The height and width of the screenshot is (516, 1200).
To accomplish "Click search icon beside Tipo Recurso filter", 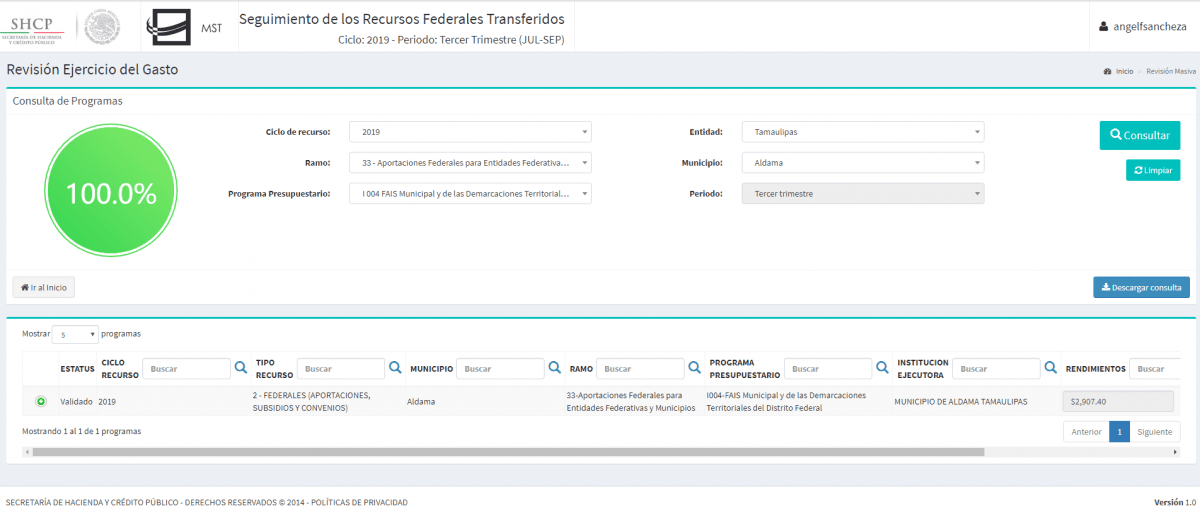I will [x=395, y=368].
